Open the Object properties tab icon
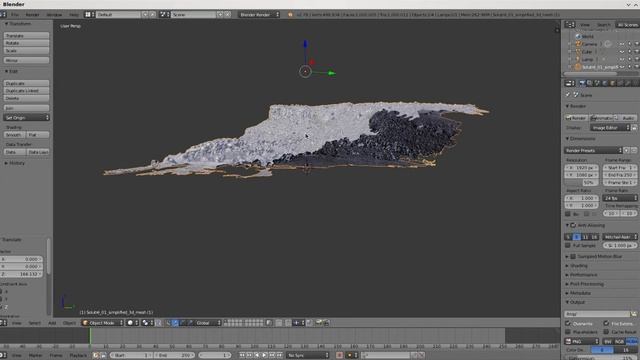The height and width of the screenshot is (360, 640). tap(613, 83)
